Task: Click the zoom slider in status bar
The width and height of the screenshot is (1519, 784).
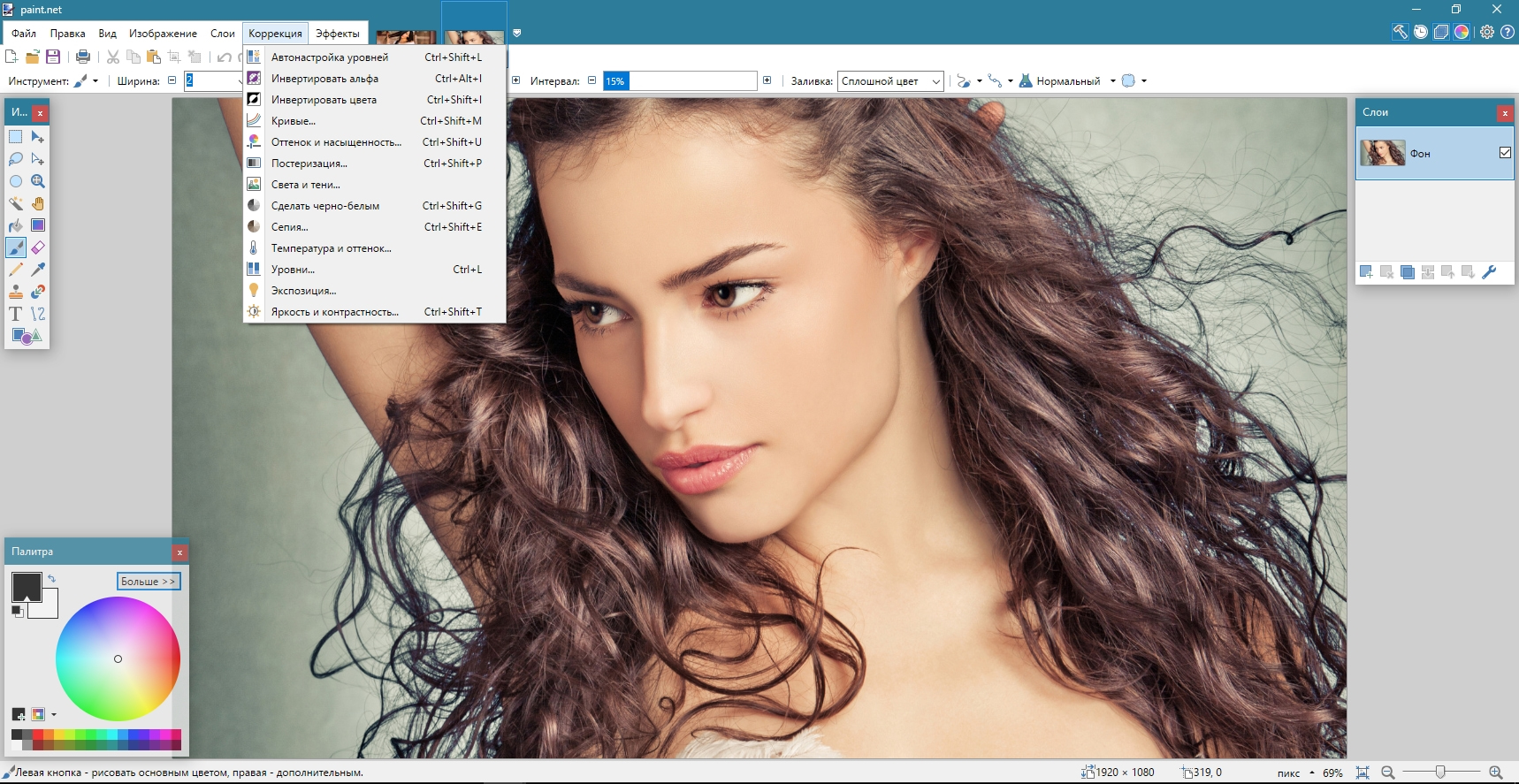Action: point(1440,773)
